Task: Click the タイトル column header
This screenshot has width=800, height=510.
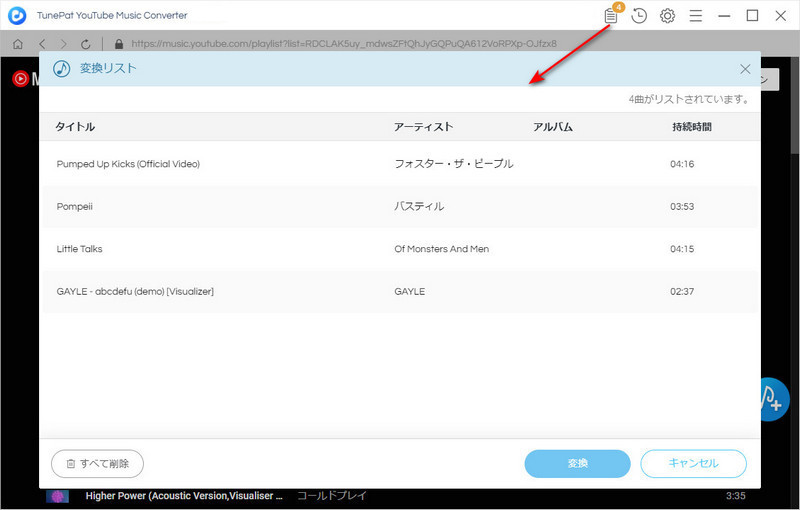Action: 75,126
